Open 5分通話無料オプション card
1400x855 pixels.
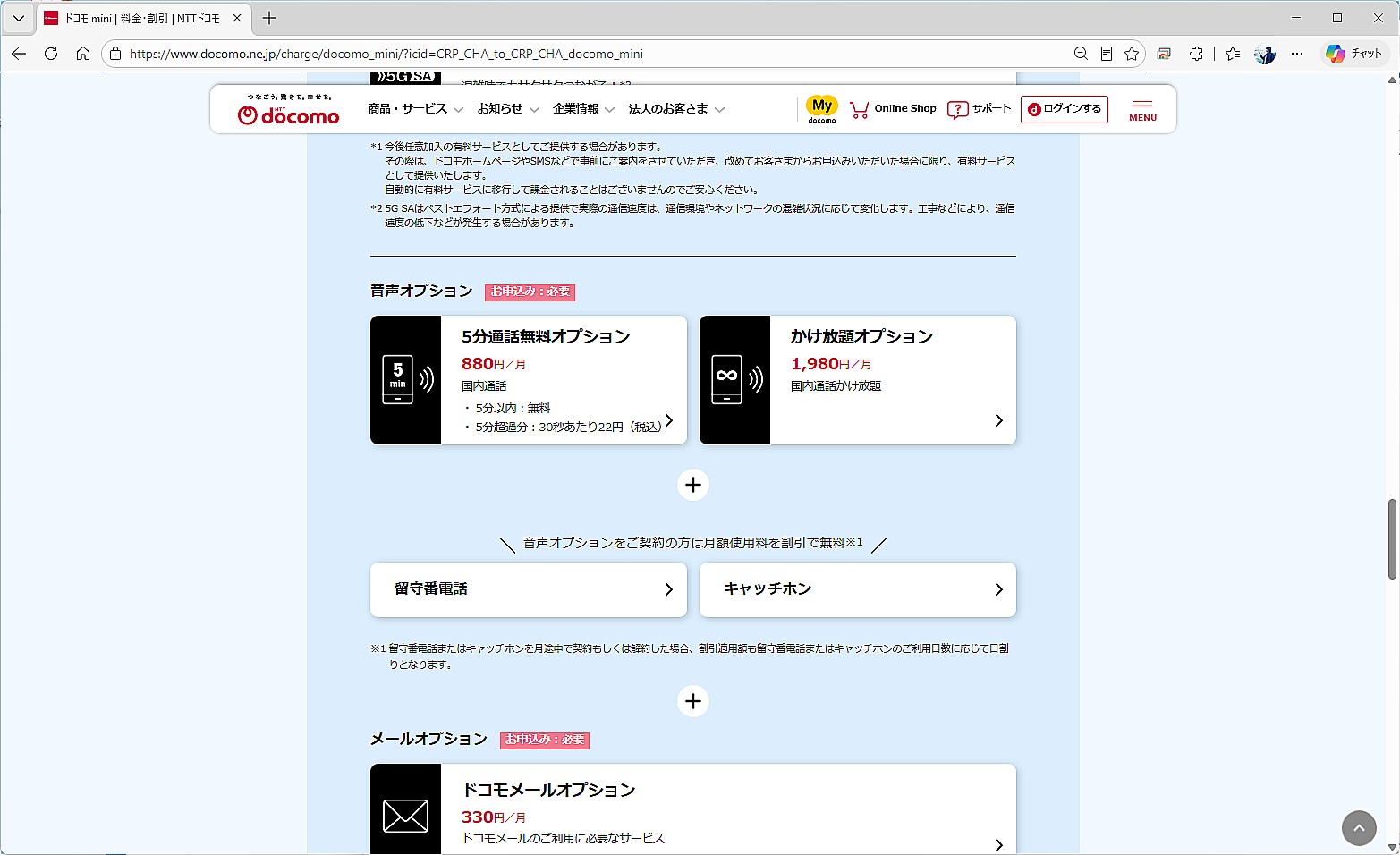tap(529, 380)
